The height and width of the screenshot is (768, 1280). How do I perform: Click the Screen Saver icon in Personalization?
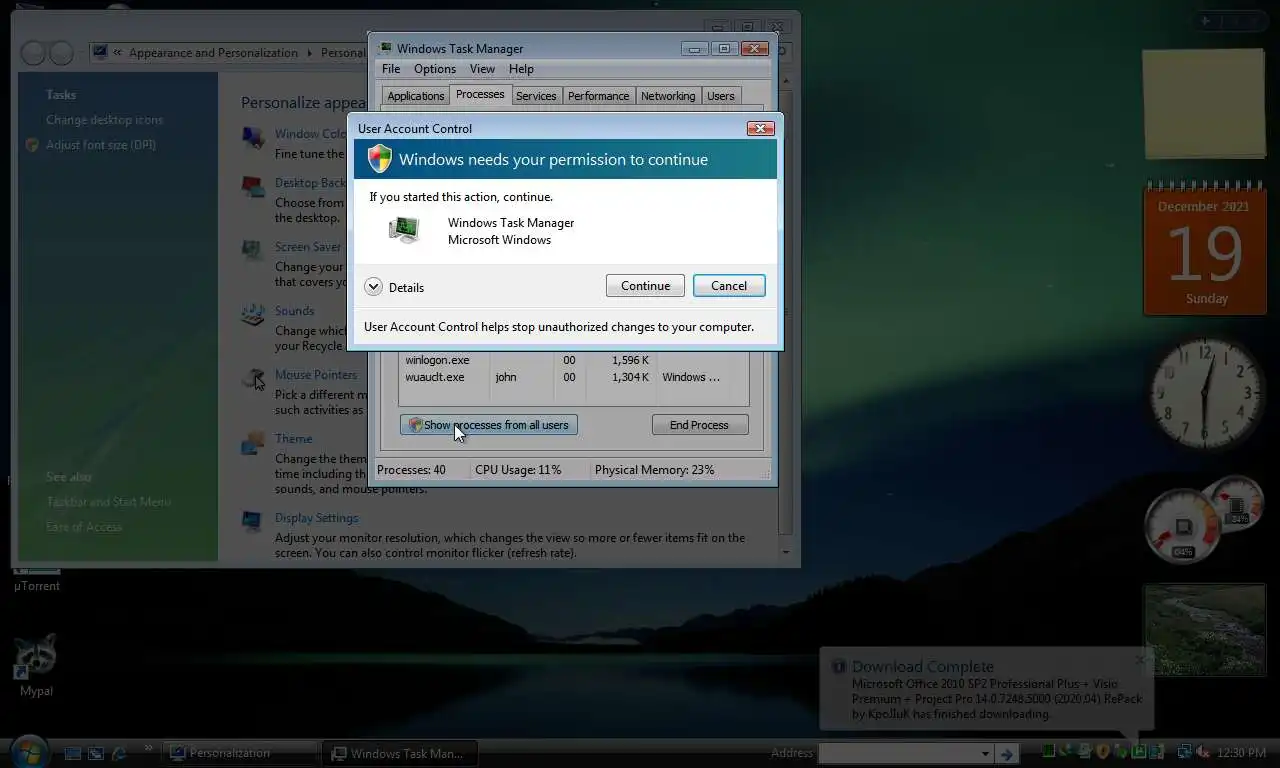(x=253, y=251)
